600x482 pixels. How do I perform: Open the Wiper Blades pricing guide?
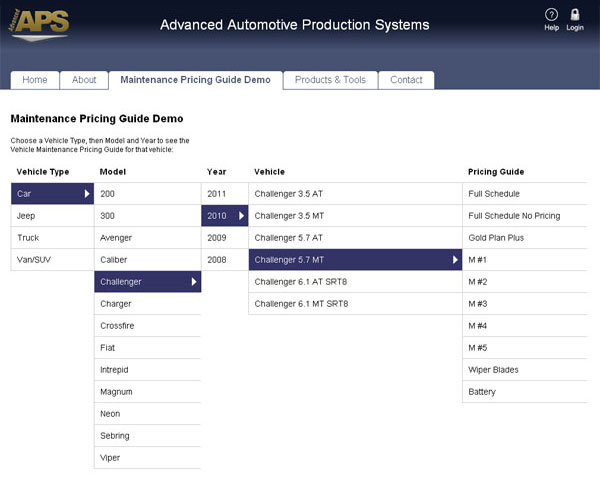(525, 370)
